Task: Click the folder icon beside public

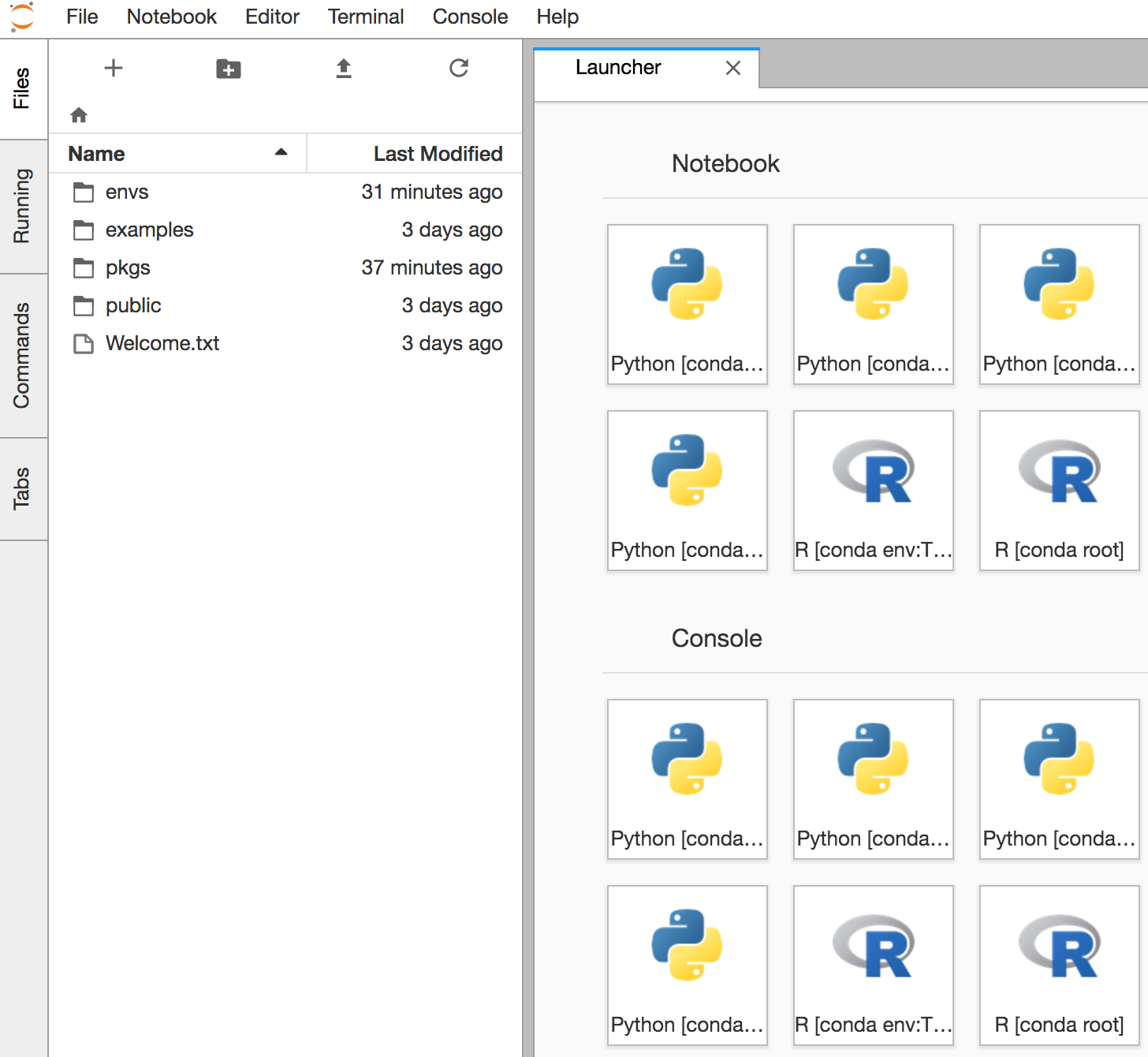Action: pyautogui.click(x=84, y=305)
